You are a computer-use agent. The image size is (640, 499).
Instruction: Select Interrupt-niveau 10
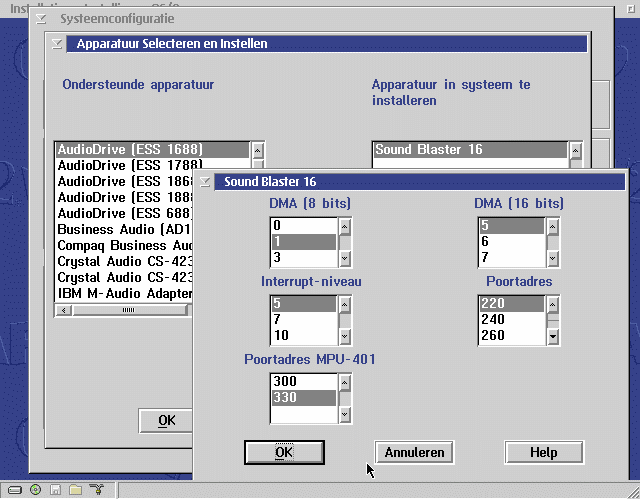(304, 336)
